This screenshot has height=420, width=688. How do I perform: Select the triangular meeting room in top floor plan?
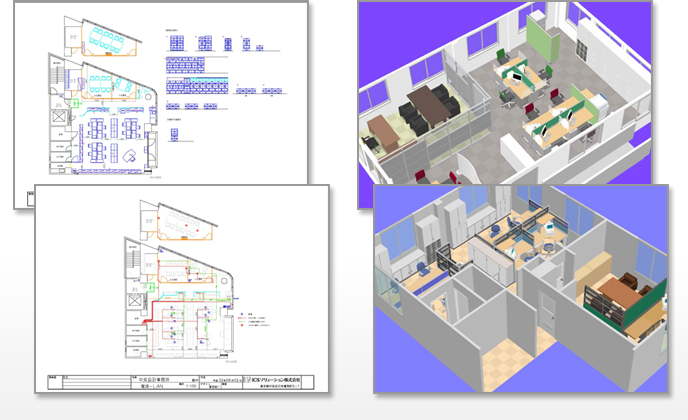pyautogui.click(x=108, y=40)
